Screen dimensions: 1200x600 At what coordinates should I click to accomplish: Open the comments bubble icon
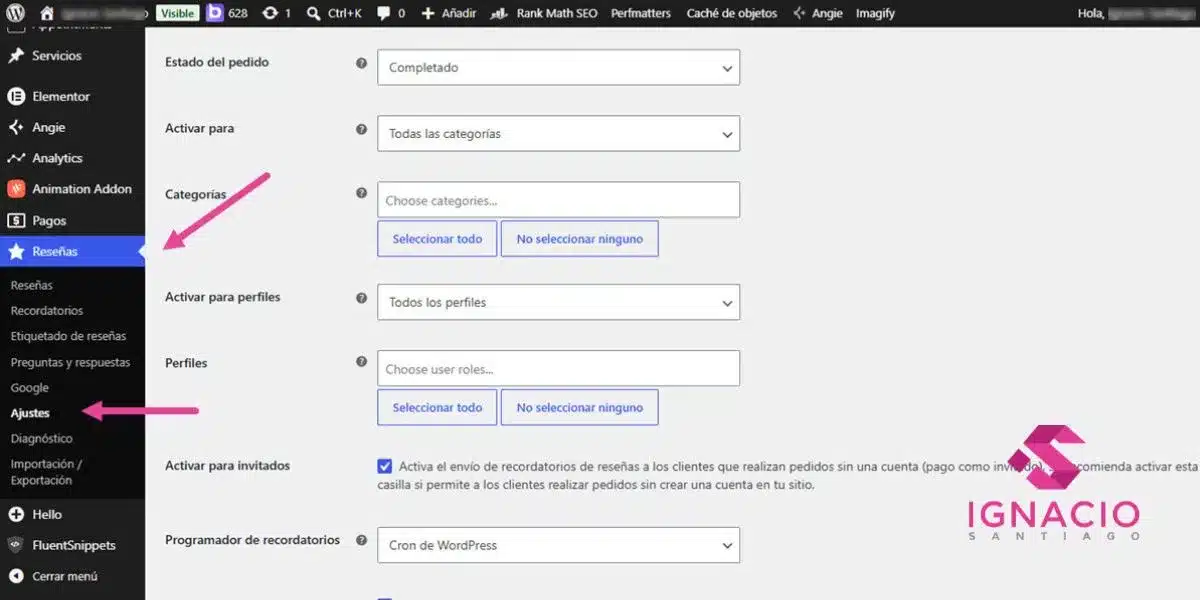coord(383,13)
